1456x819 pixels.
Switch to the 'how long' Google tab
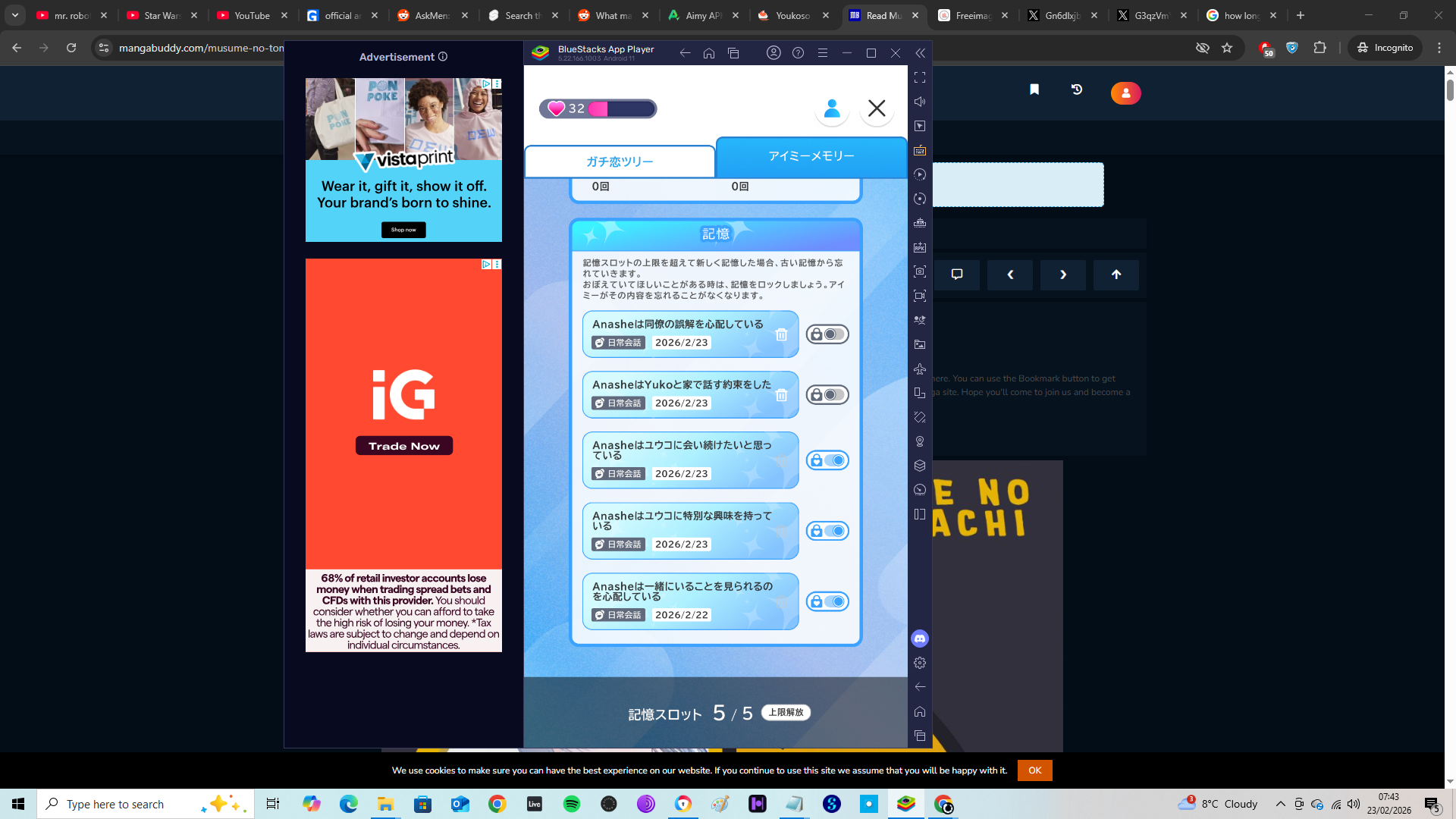(x=1242, y=15)
